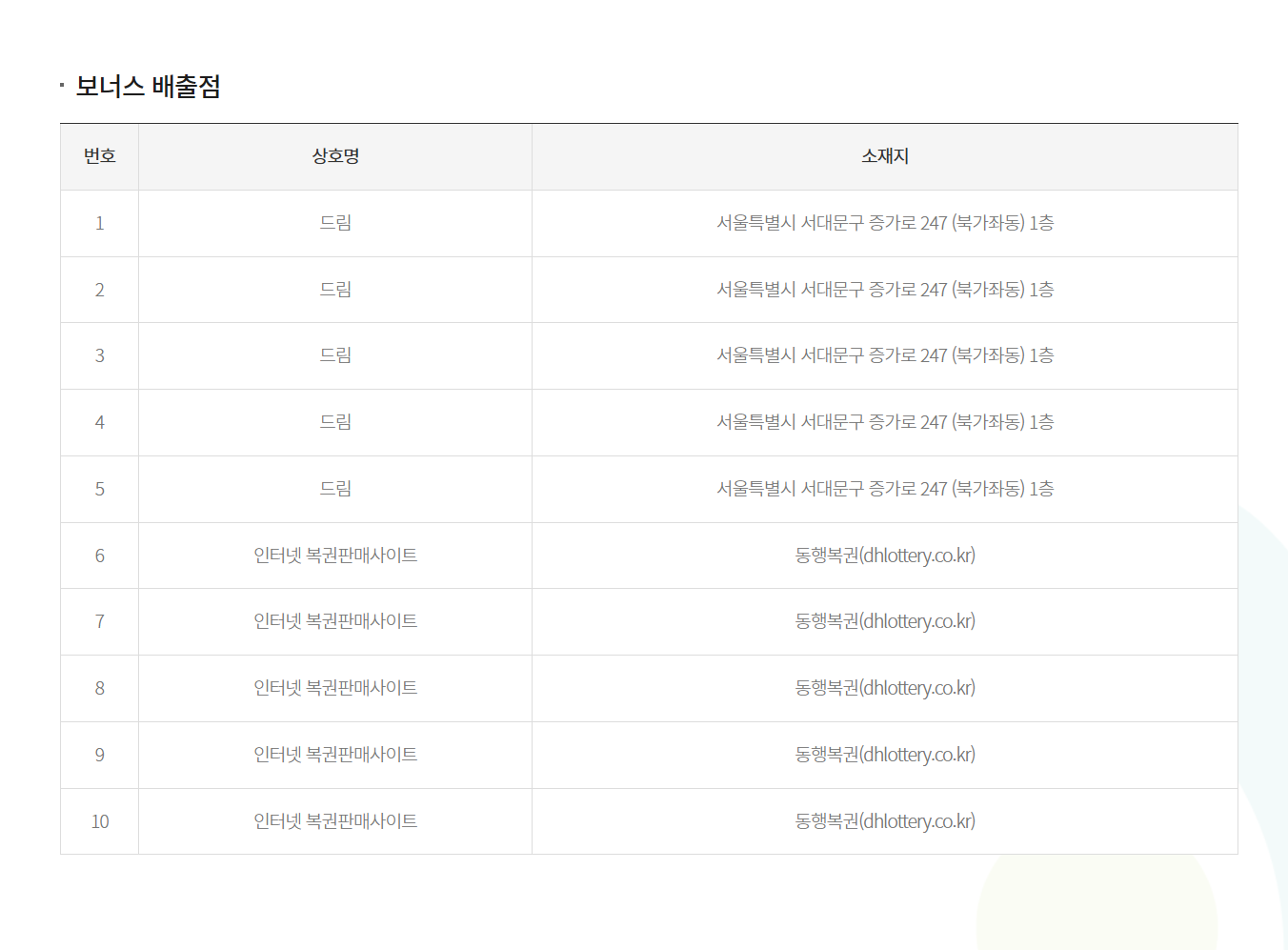Click store name 드림 in row 1

[335, 223]
